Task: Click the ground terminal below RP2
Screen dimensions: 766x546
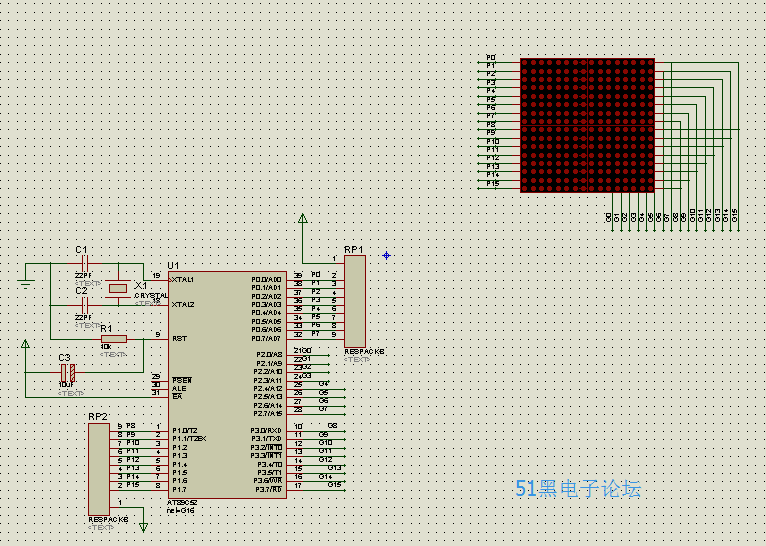Action: (x=143, y=527)
